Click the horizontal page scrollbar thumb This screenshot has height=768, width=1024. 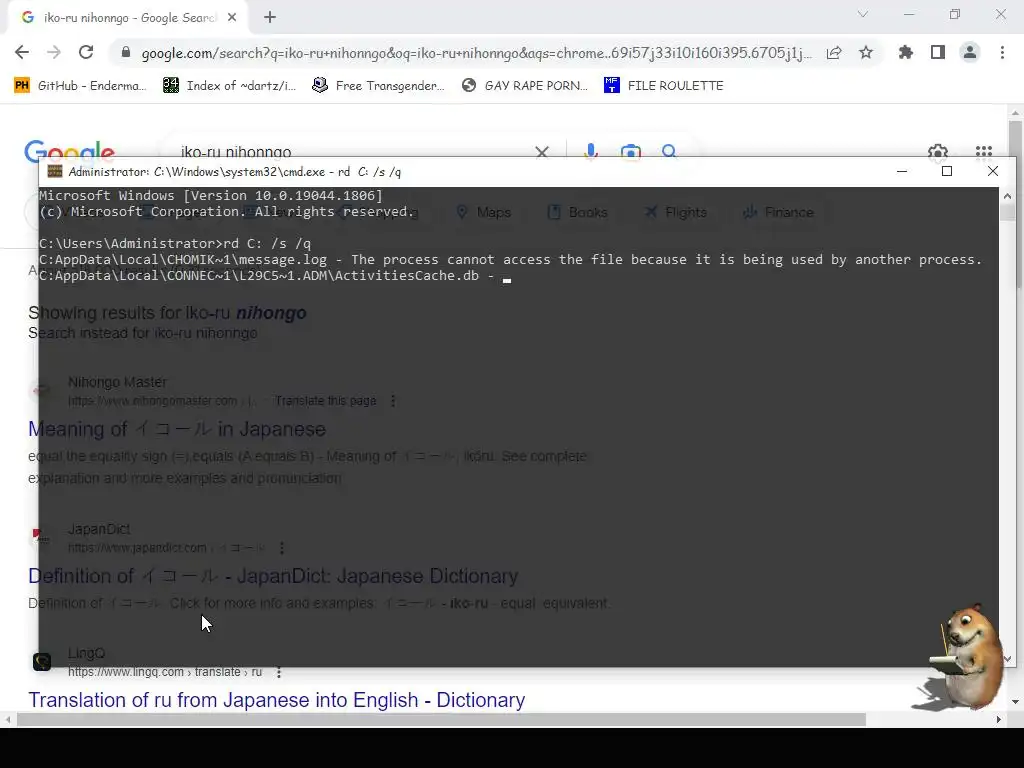point(441,720)
